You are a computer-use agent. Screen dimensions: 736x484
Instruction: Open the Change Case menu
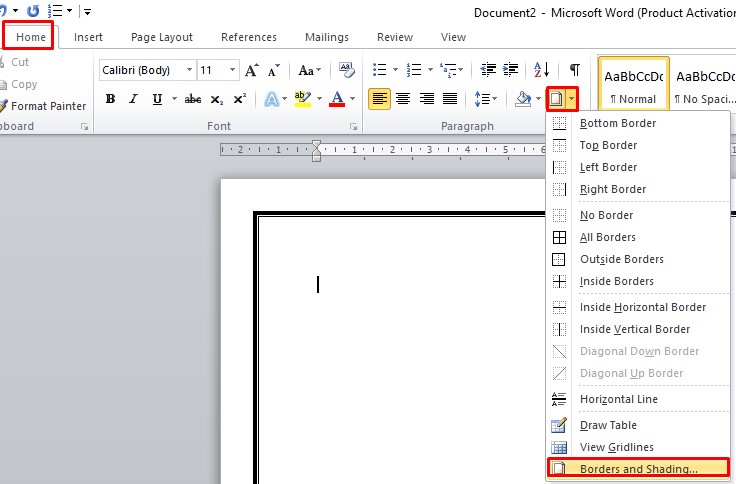[x=310, y=70]
